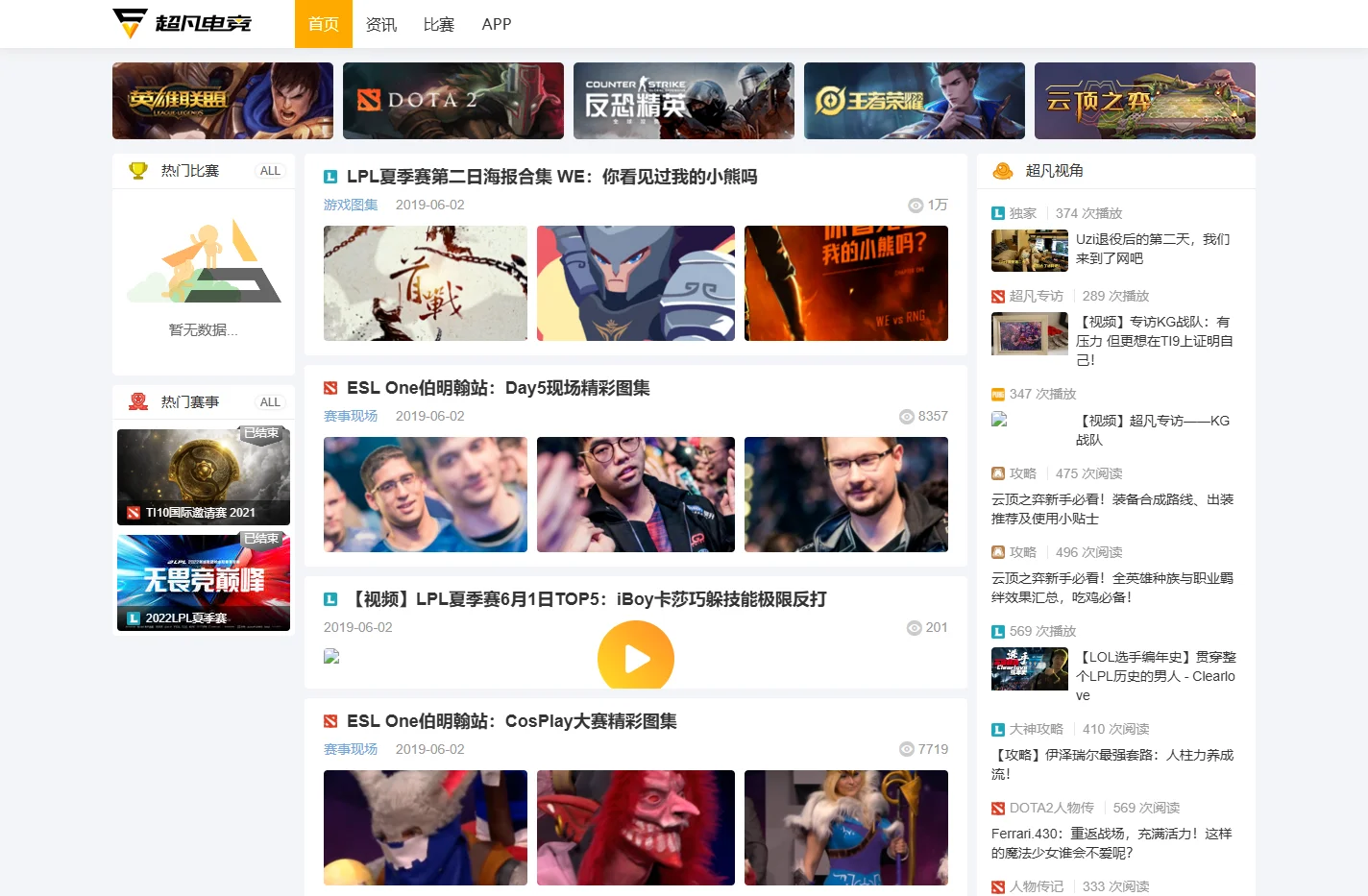Open the 我的小熊吗 WE vs RNG thumbnail
Screen dimensions: 1368x896
coord(846,283)
